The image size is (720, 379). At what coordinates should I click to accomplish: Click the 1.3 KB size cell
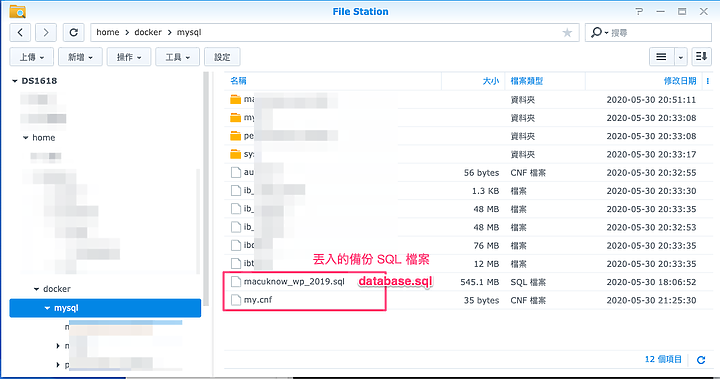point(485,191)
